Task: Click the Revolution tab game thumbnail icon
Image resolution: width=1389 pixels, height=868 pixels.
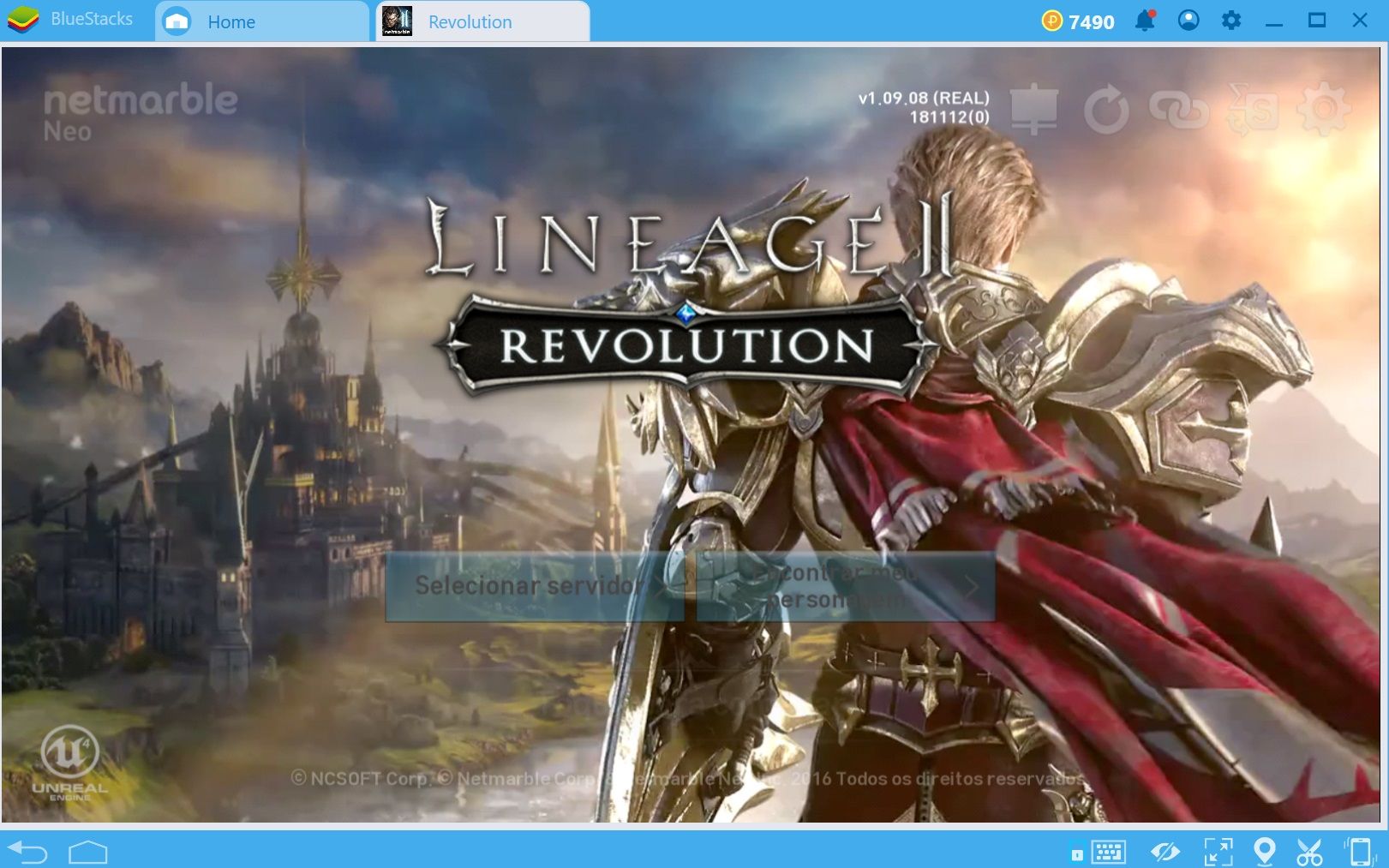Action: pos(397,21)
